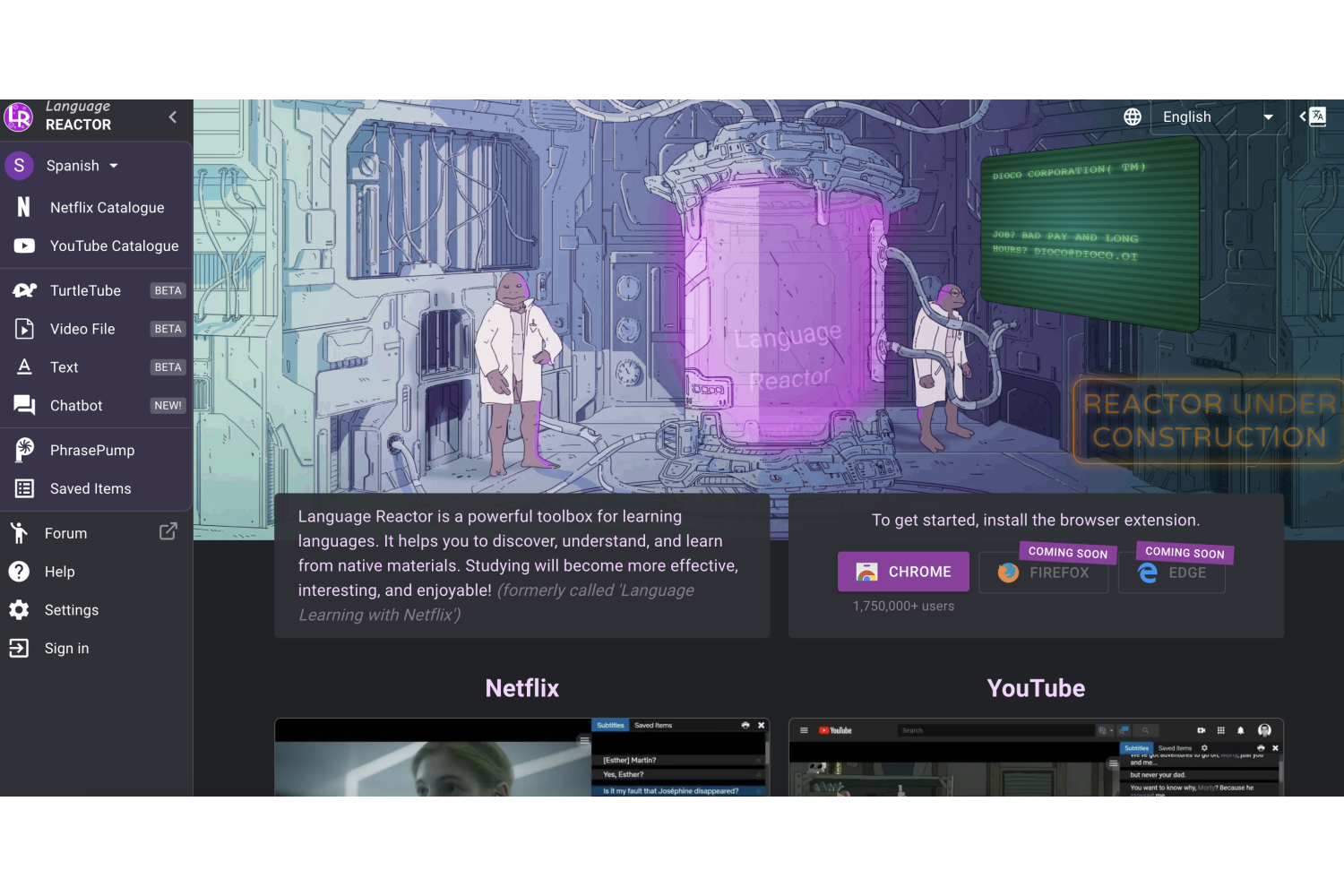The width and height of the screenshot is (1344, 896).
Task: Click COMING SOON label above Firefox
Action: coord(1068,553)
